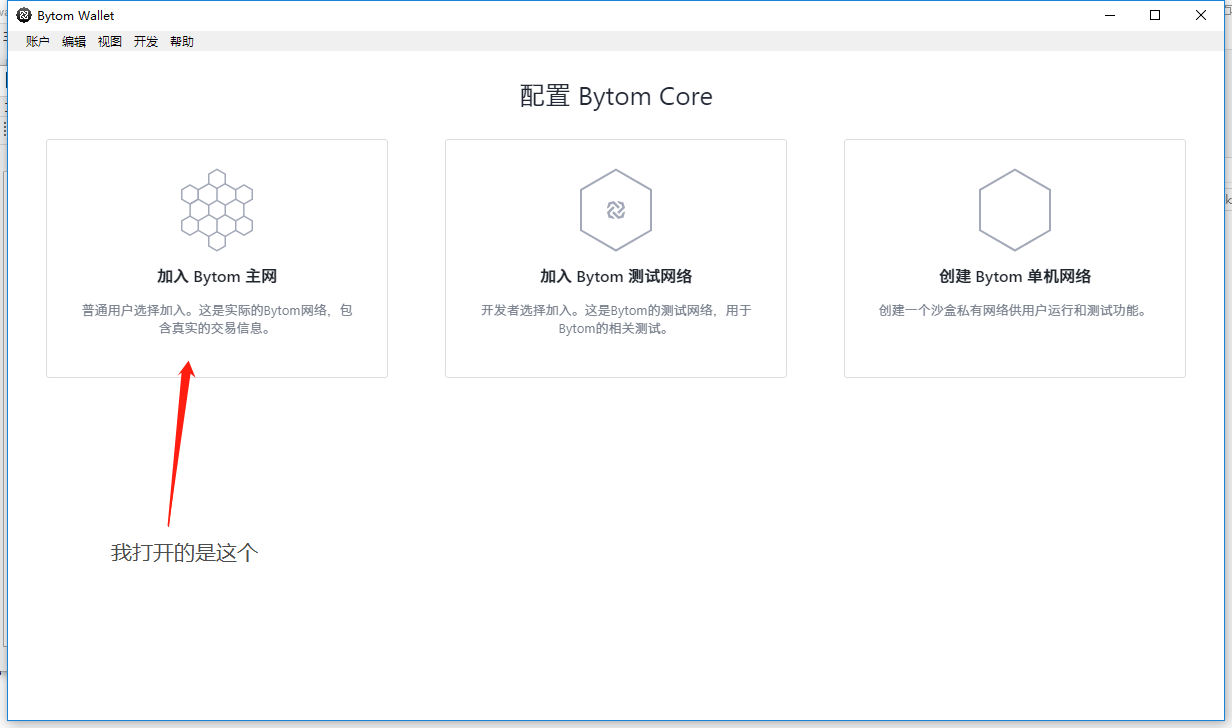The image size is (1232, 728).
Task: Maximize the Bytom Wallet window
Action: (1155, 15)
